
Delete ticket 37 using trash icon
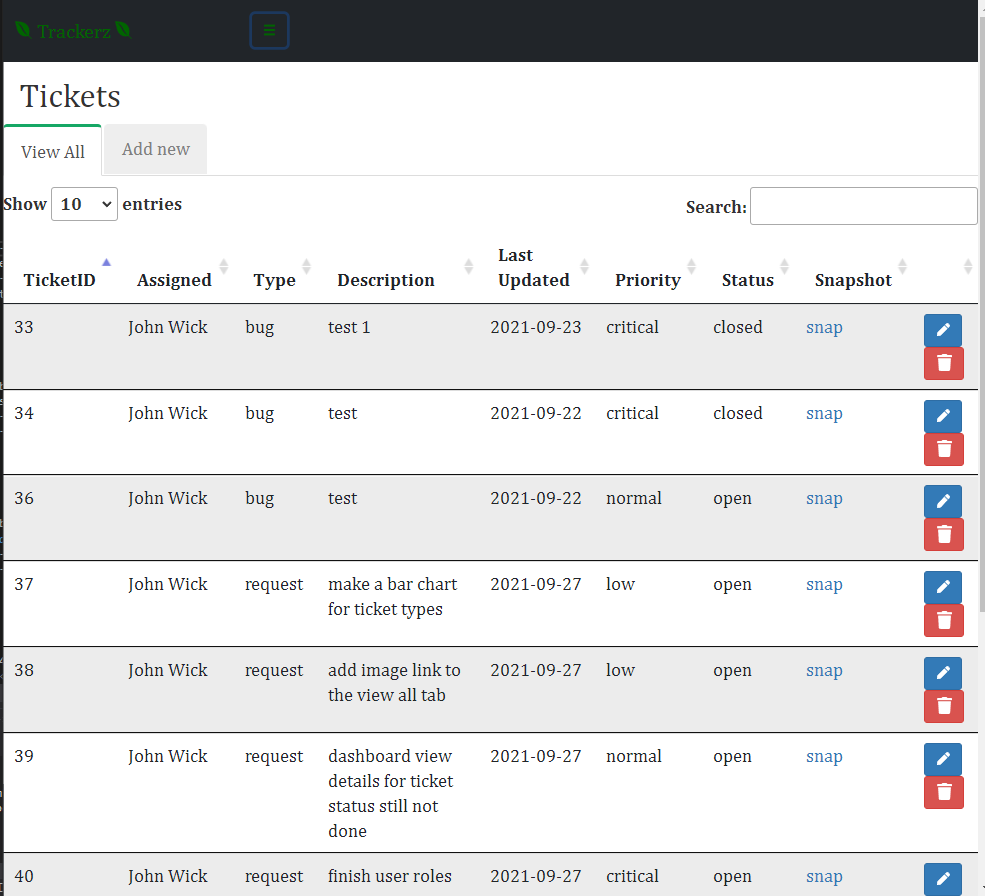943,621
